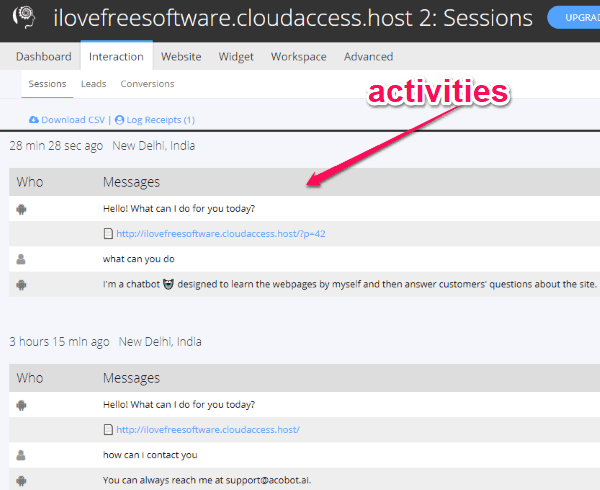600x490 pixels.
Task: Click user icon beside 'how can i contact you'
Action: tap(21, 455)
